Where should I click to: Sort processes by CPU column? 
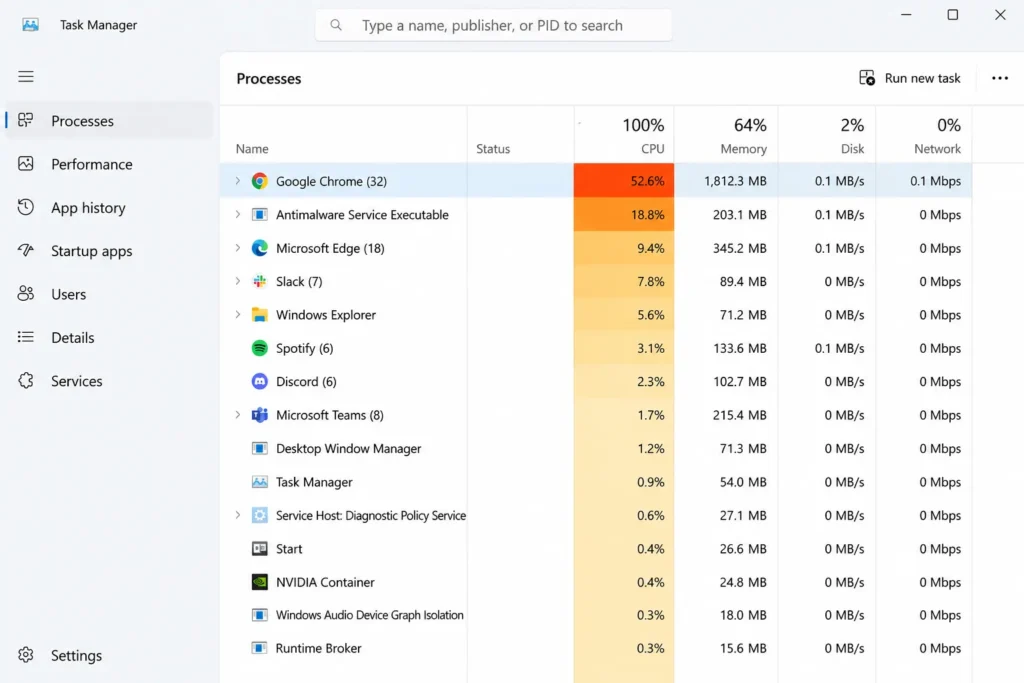pos(624,135)
